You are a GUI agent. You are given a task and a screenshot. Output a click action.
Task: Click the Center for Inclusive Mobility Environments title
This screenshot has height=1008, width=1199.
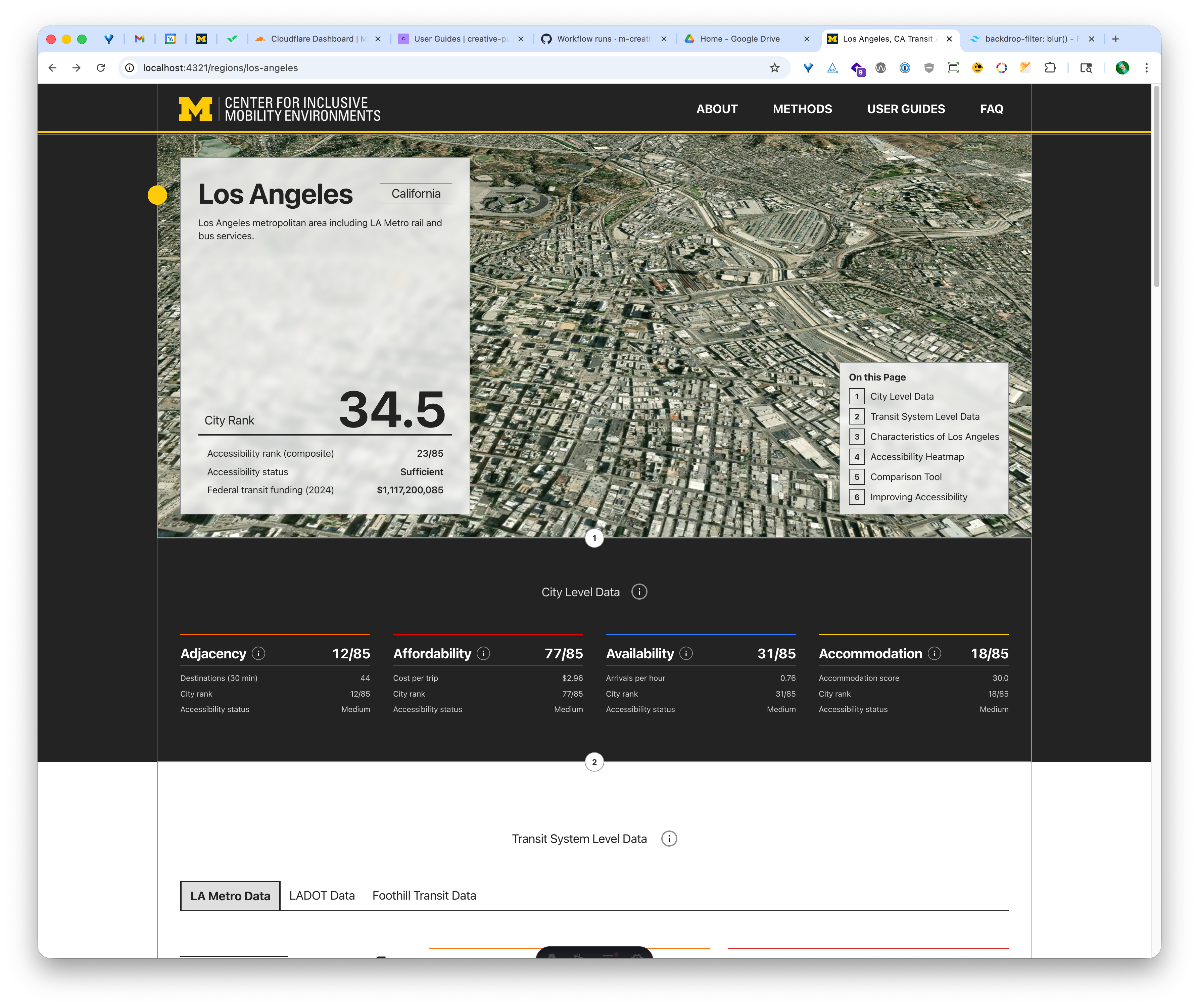(x=302, y=109)
